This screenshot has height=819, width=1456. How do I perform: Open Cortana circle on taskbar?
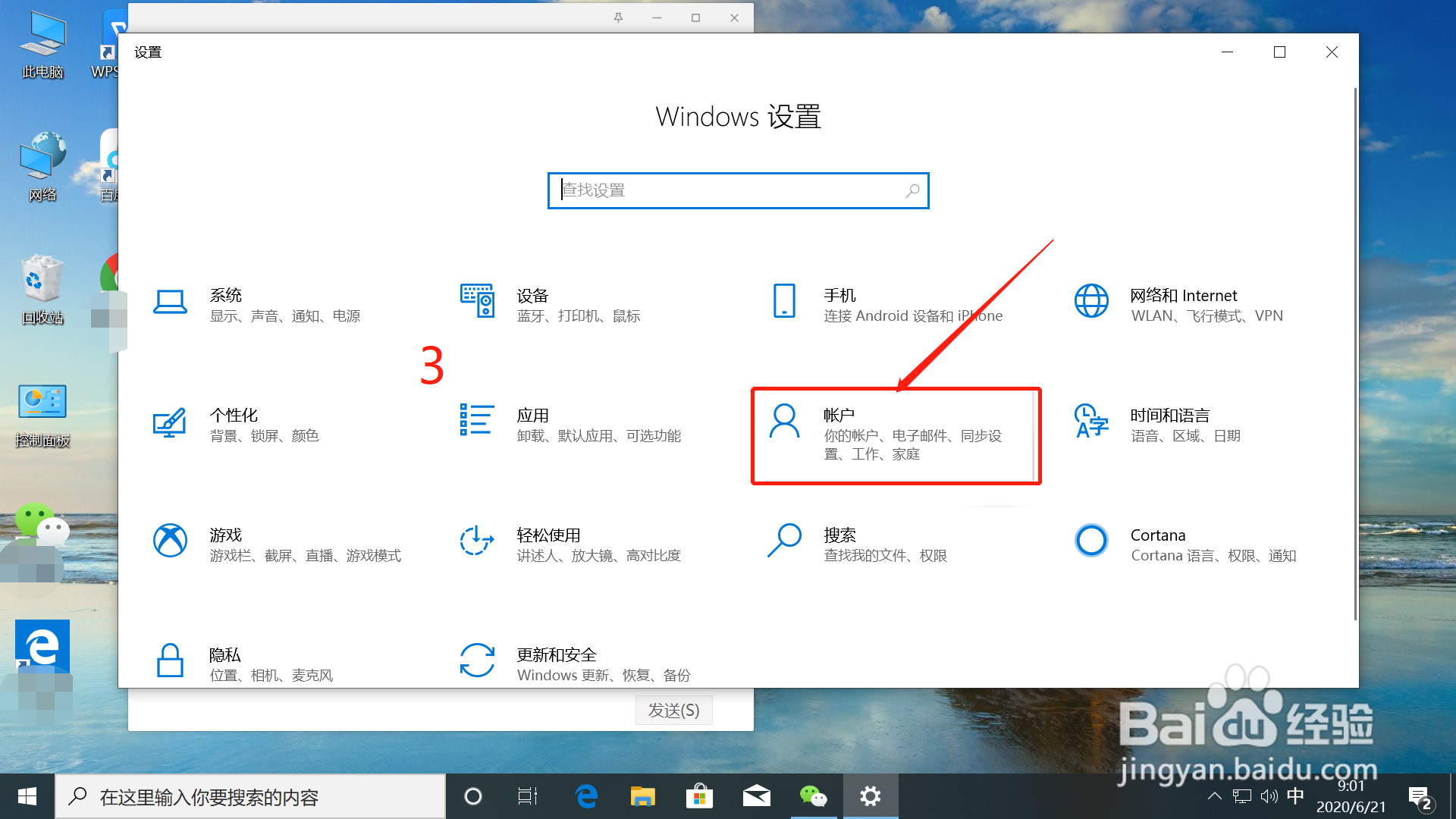click(x=473, y=796)
